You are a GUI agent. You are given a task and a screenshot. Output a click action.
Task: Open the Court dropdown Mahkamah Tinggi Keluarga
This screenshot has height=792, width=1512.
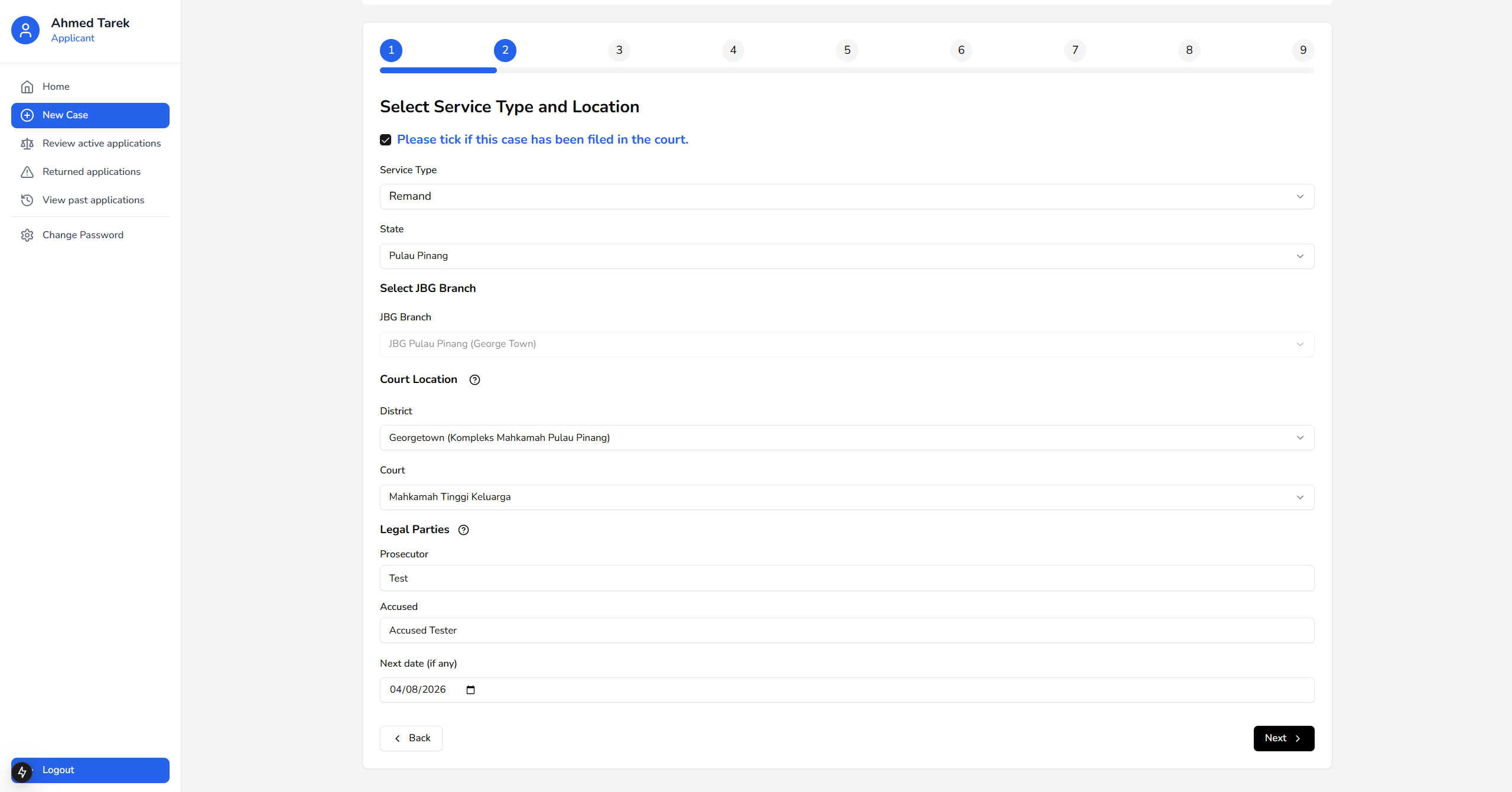846,497
